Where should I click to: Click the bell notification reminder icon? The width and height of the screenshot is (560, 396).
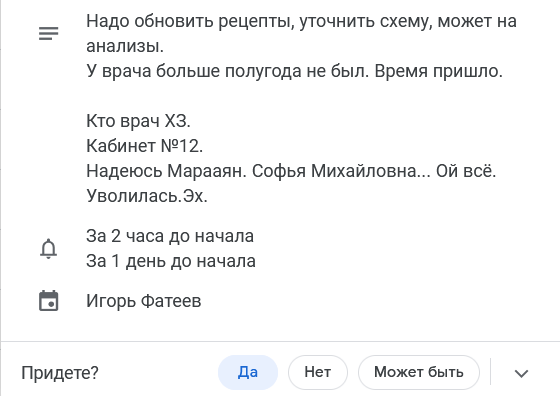[48, 249]
